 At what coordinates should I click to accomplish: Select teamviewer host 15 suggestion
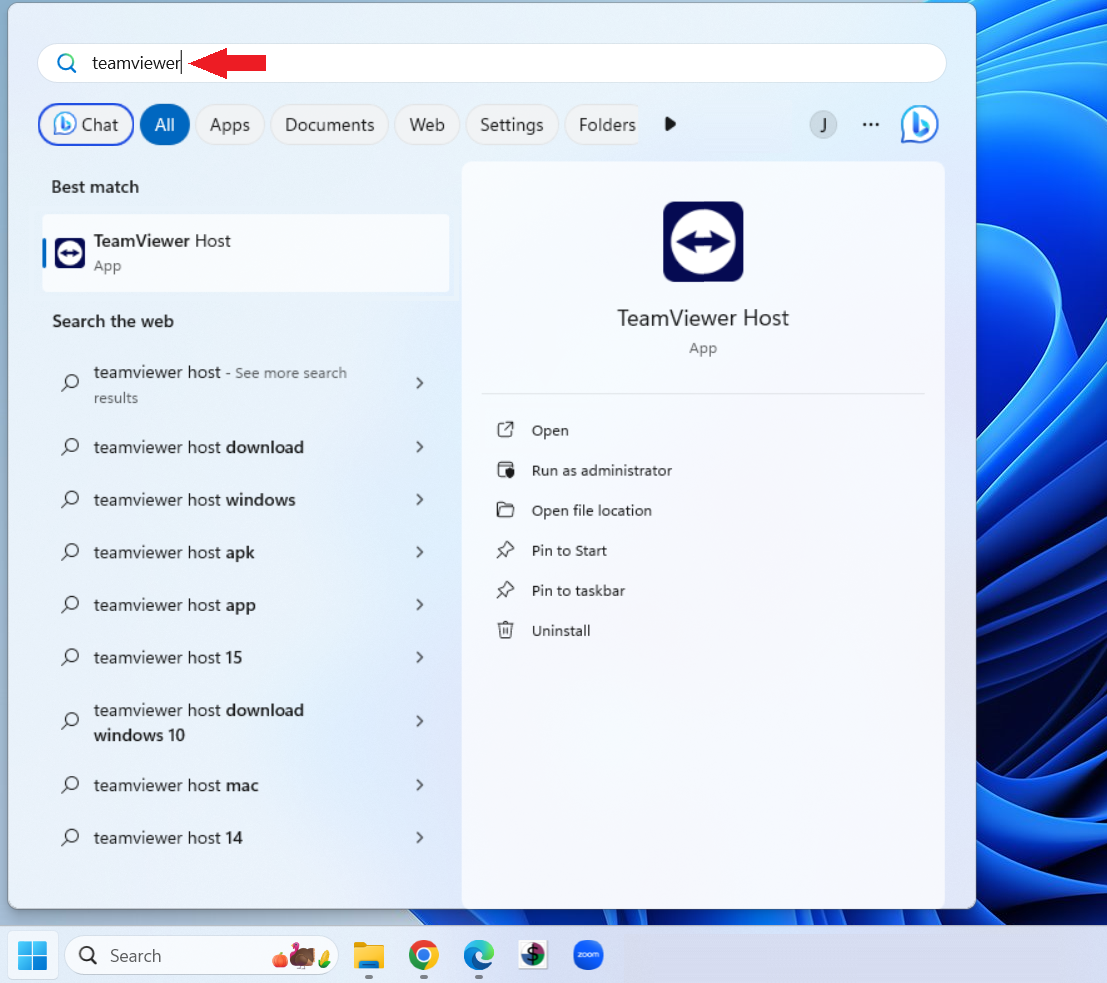coord(246,657)
